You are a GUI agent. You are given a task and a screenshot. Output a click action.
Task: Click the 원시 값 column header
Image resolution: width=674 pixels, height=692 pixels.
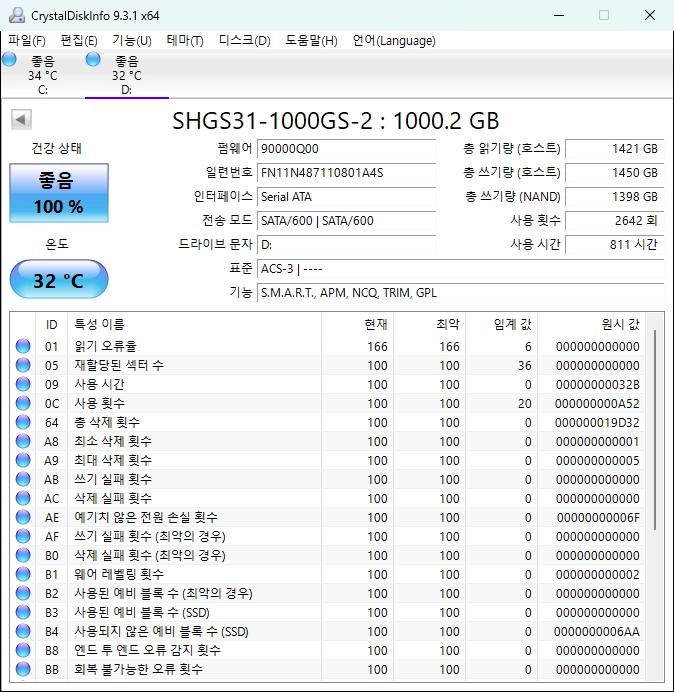[x=591, y=324]
